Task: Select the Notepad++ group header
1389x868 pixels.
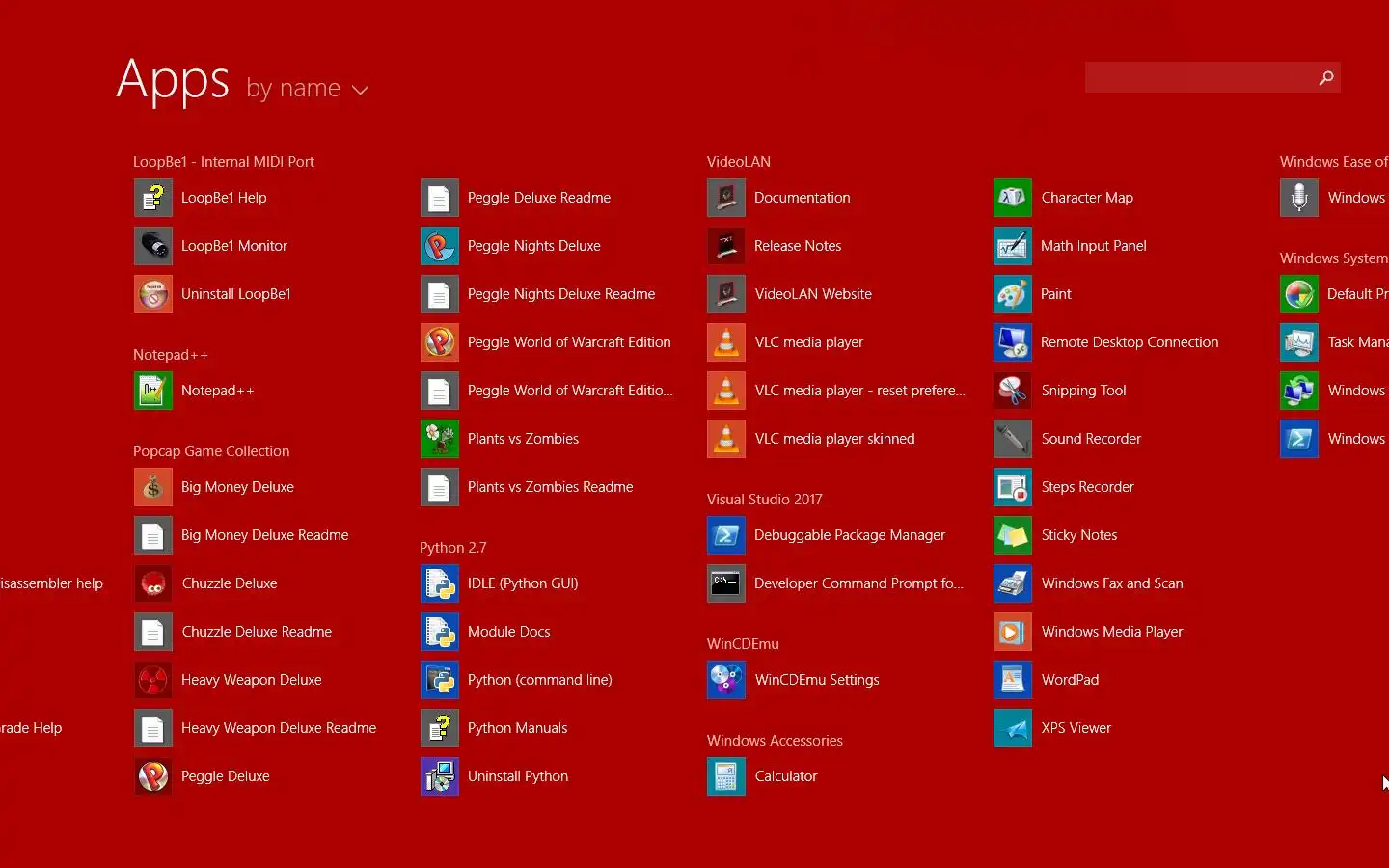Action: click(171, 355)
